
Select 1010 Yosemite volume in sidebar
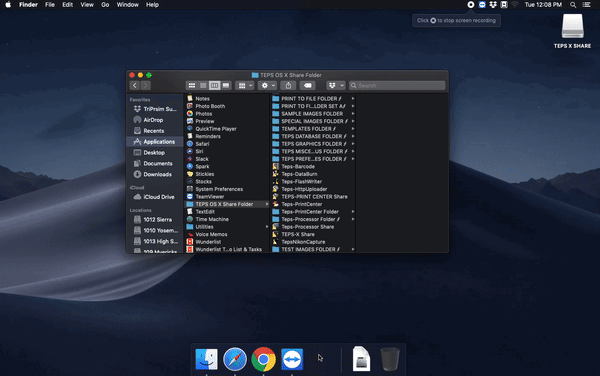click(x=155, y=230)
